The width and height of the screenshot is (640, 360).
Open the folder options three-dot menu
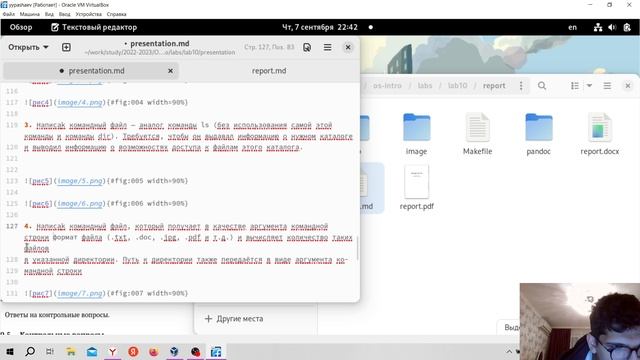[521, 86]
